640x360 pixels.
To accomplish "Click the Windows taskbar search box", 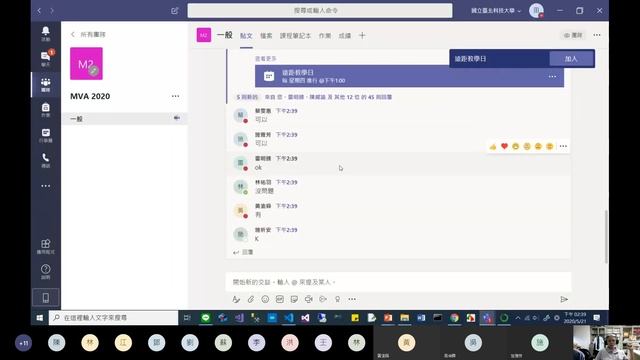I will tap(113, 318).
